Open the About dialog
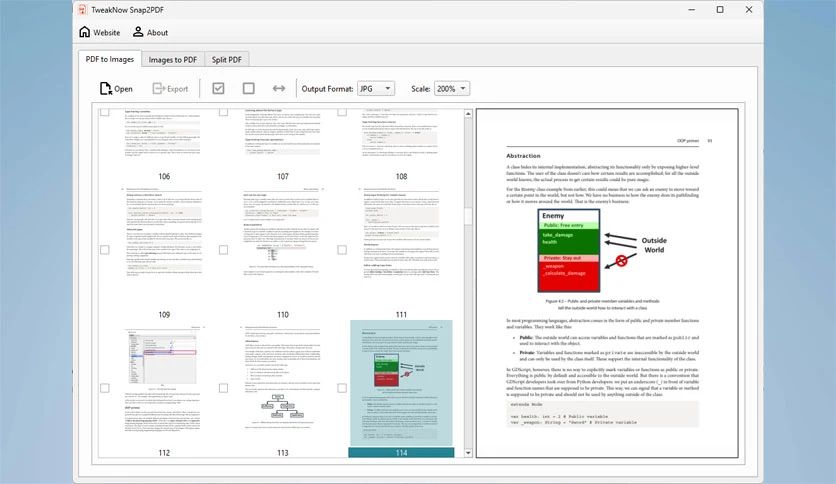The image size is (836, 484). [x=150, y=32]
